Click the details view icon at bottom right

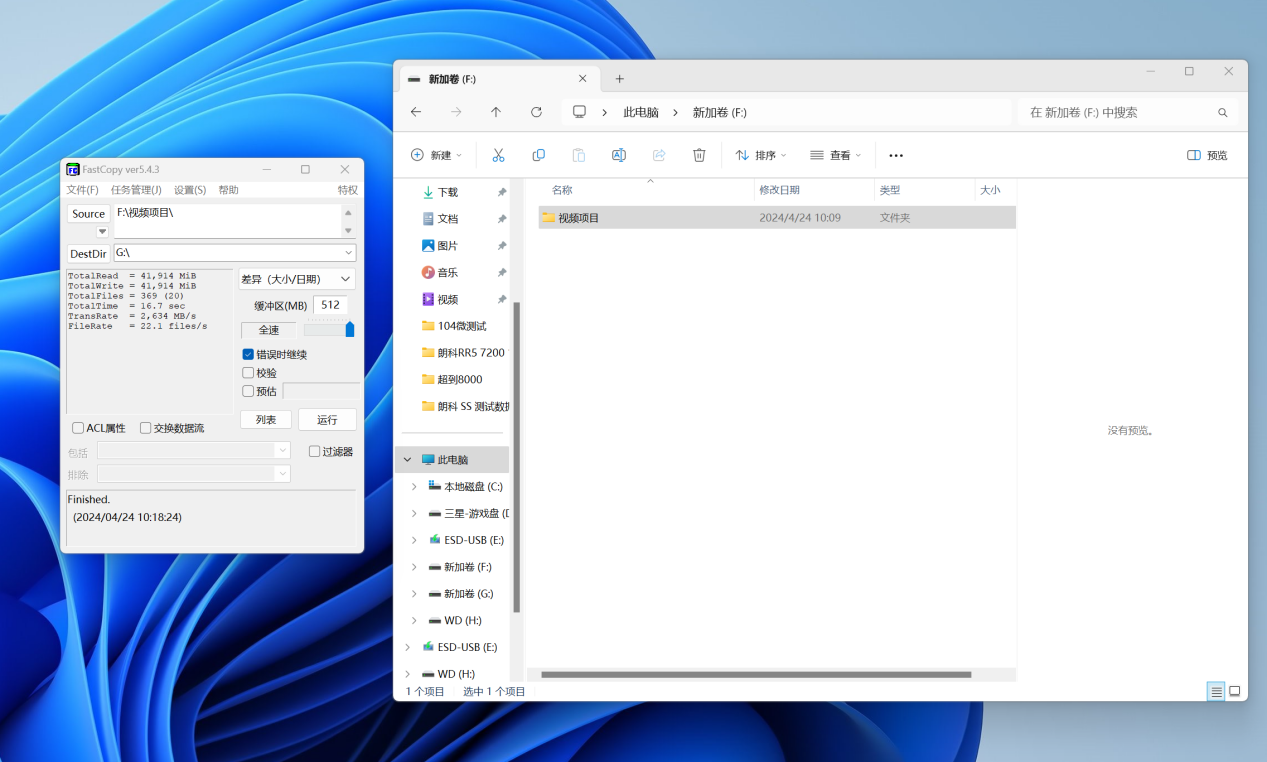[1216, 691]
